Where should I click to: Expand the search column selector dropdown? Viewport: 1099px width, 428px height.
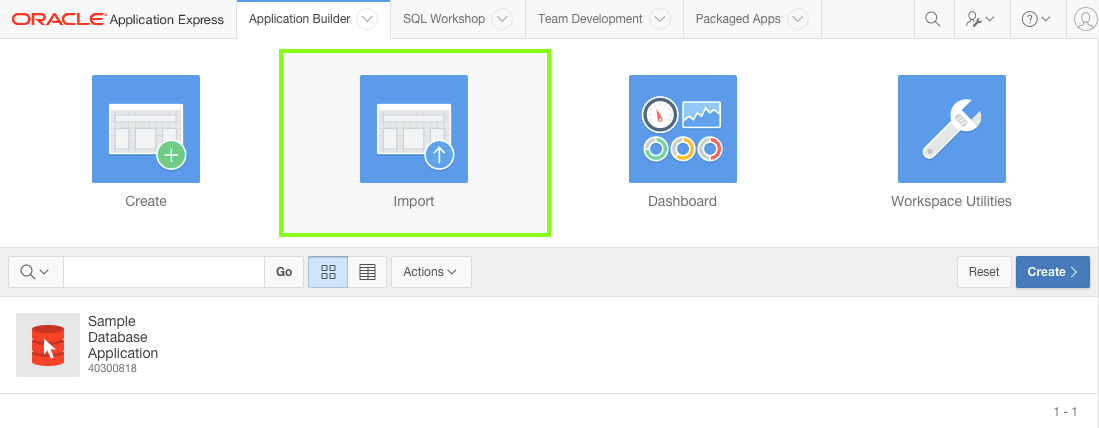pos(36,272)
